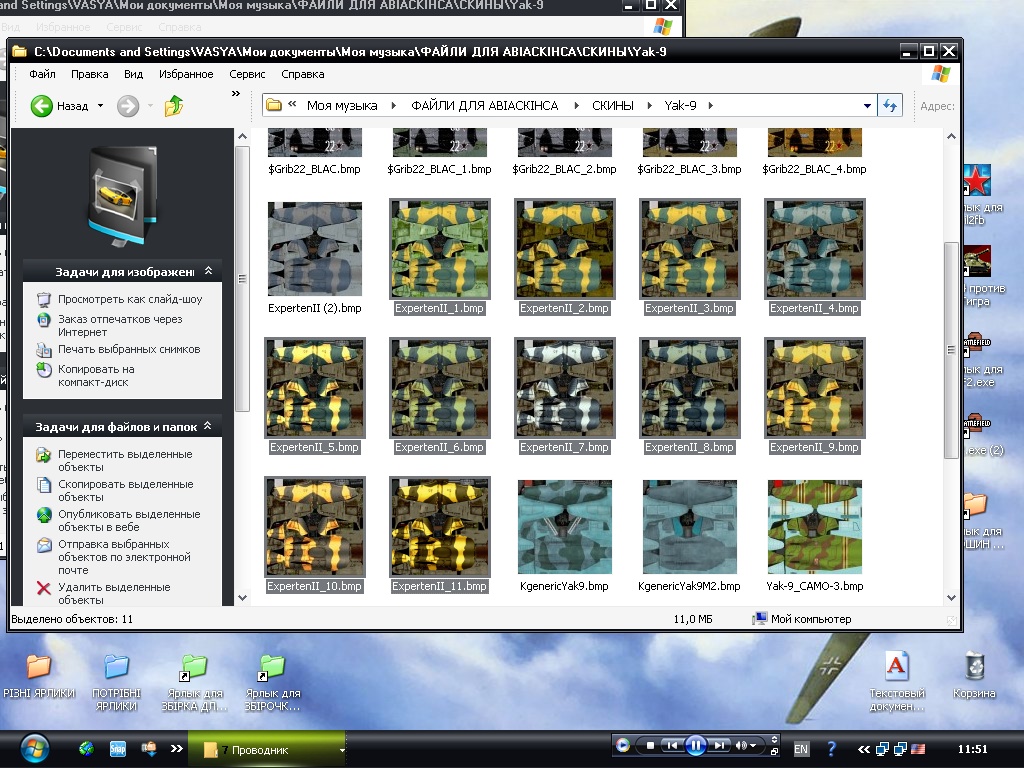Open the Справка menu
The image size is (1024, 768).
point(302,74)
